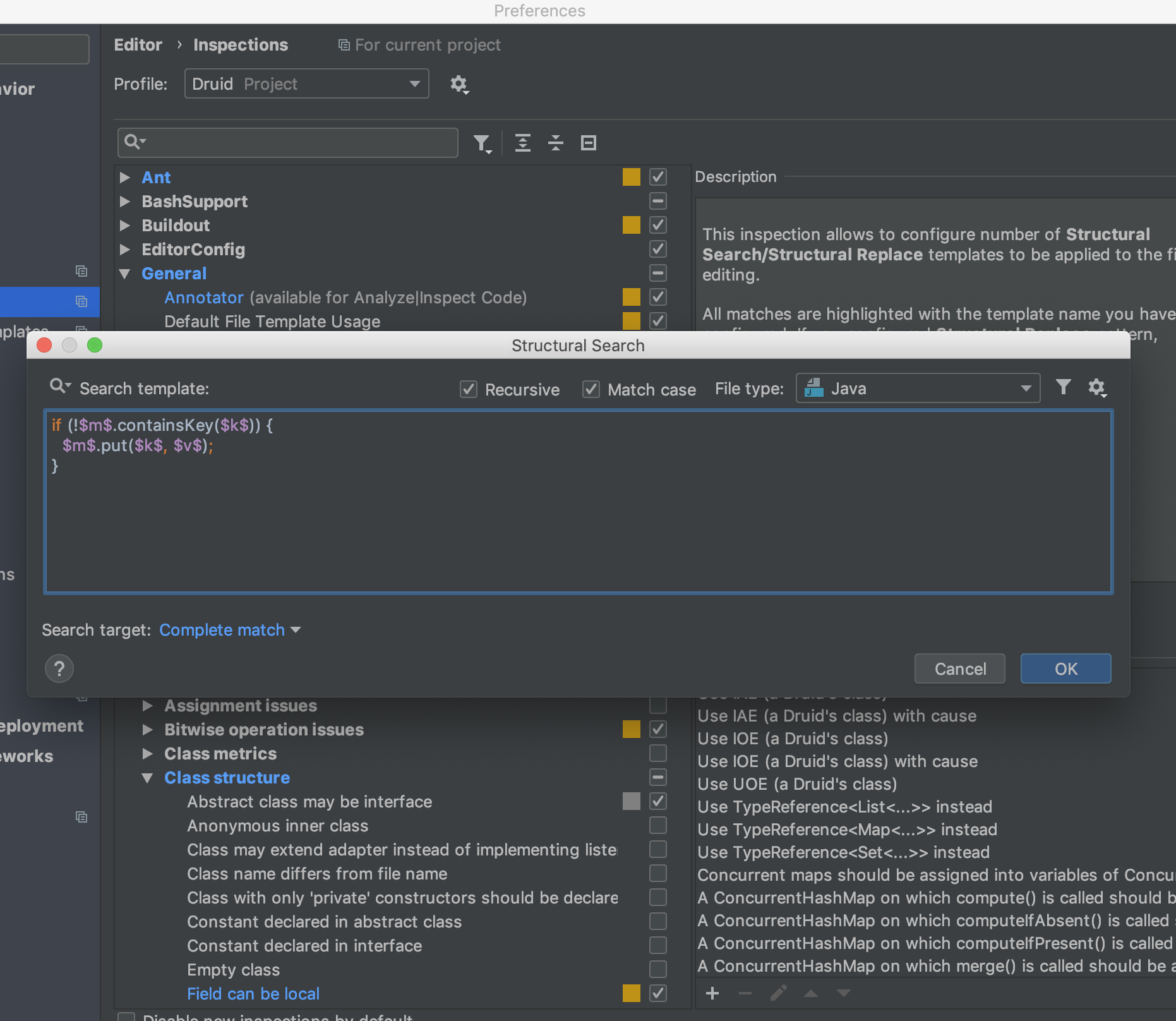The height and width of the screenshot is (1021, 1176).
Task: Uncheck EditorConfig inspections checkbox
Action: pyautogui.click(x=658, y=249)
